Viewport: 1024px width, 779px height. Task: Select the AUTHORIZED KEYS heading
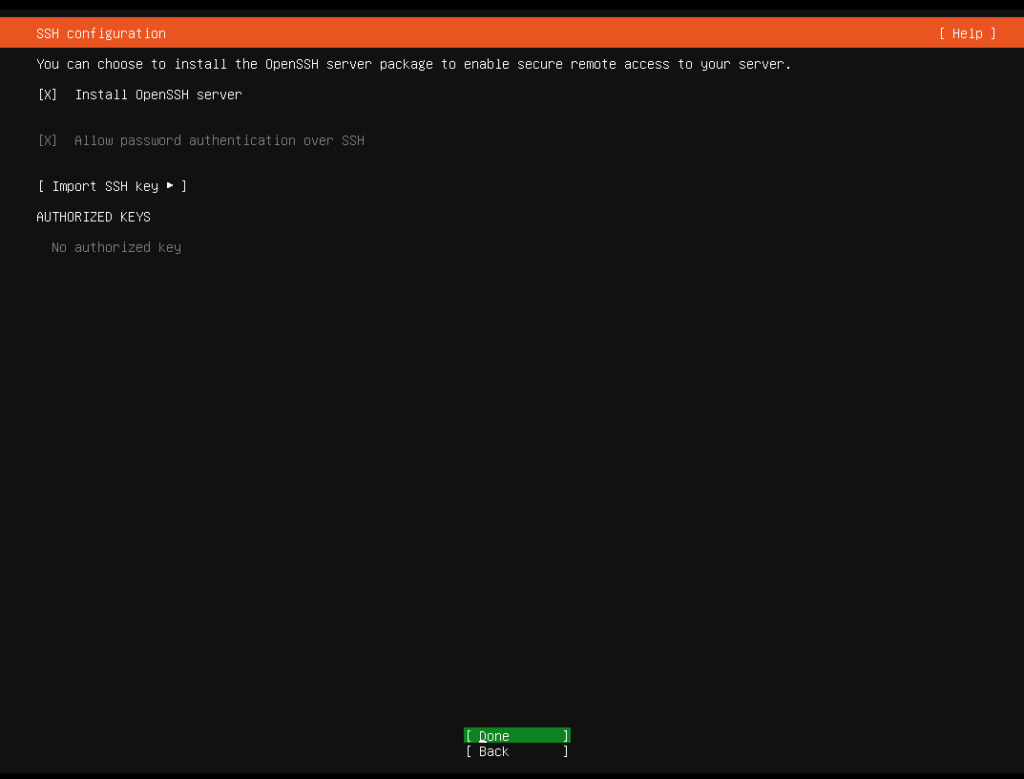[x=93, y=217]
